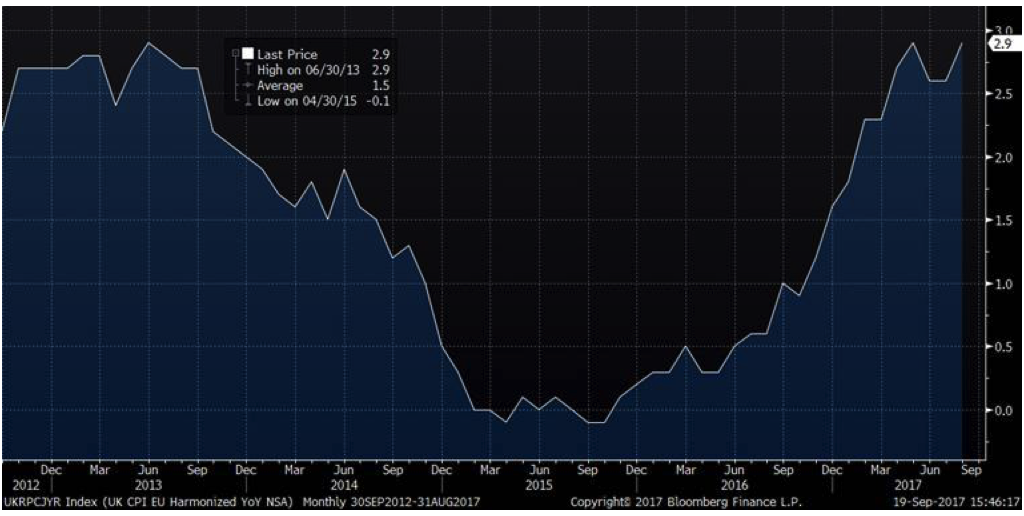The height and width of the screenshot is (516, 1024).
Task: Click the Low marker icon in legend
Action: [x=247, y=101]
